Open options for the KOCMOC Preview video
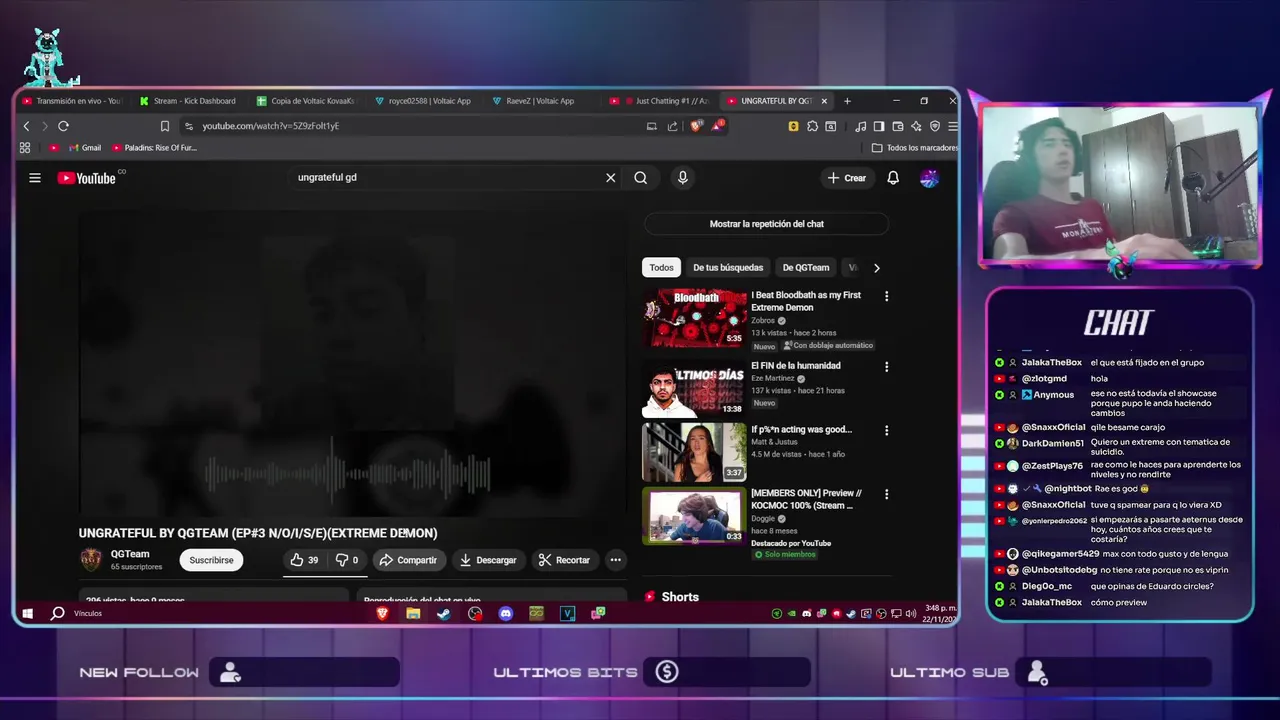The image size is (1280, 720). point(886,494)
